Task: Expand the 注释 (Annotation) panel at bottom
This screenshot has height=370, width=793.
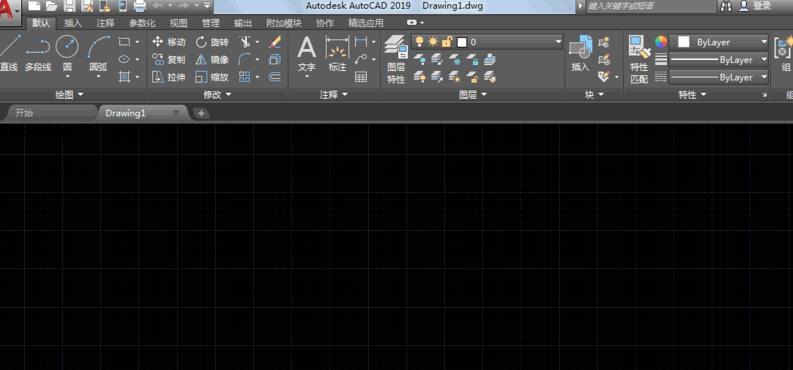Action: click(334, 95)
